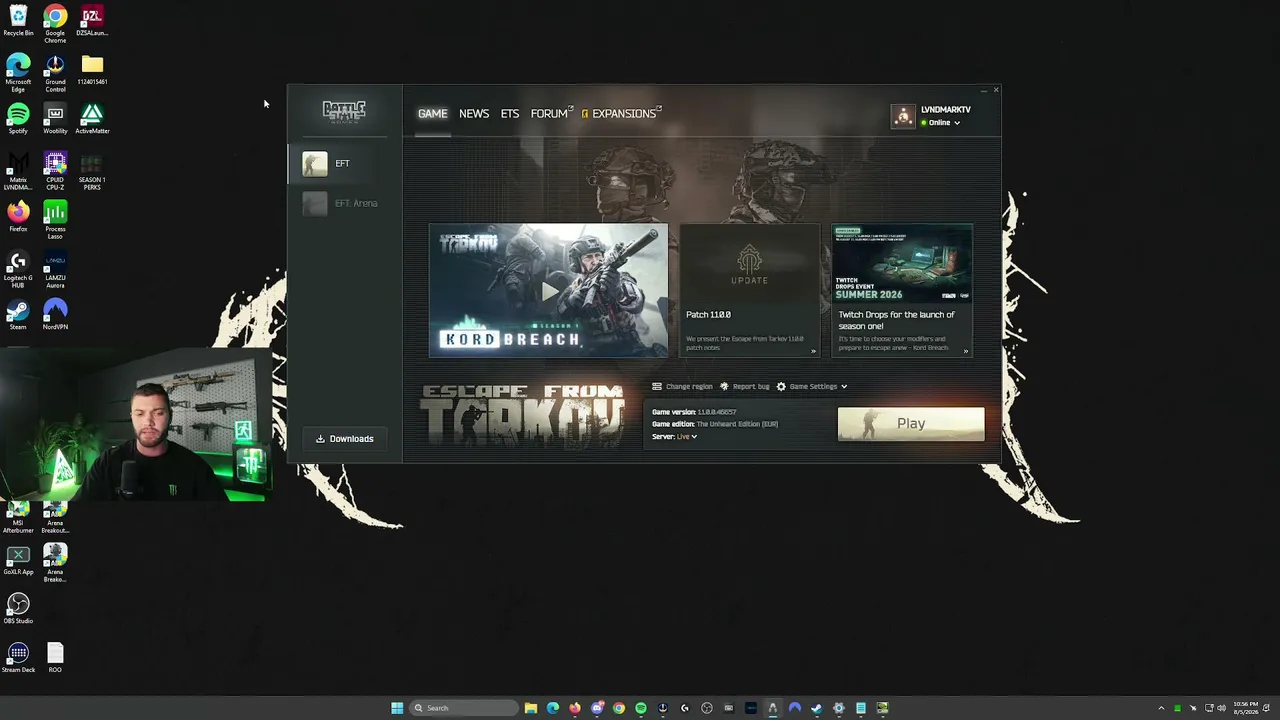
Task: Select MSI Afterburner desktop shortcut
Action: pyautogui.click(x=18, y=518)
